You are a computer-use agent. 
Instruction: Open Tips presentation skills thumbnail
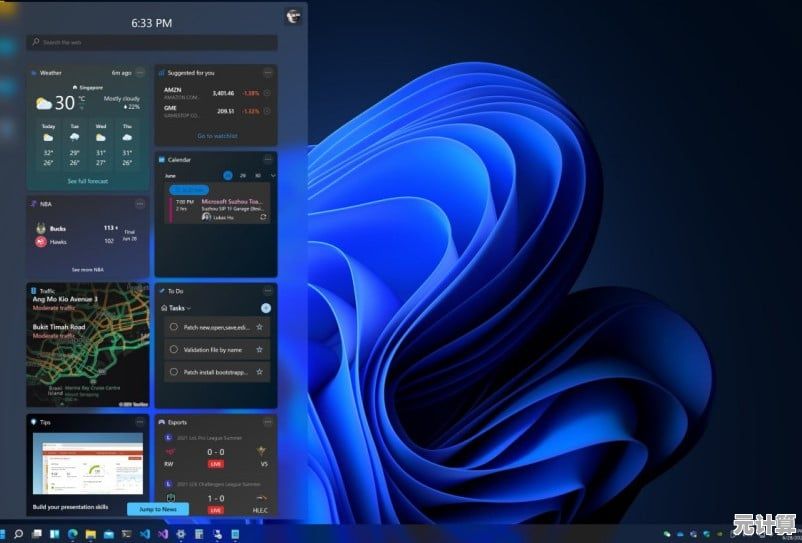tap(88, 464)
